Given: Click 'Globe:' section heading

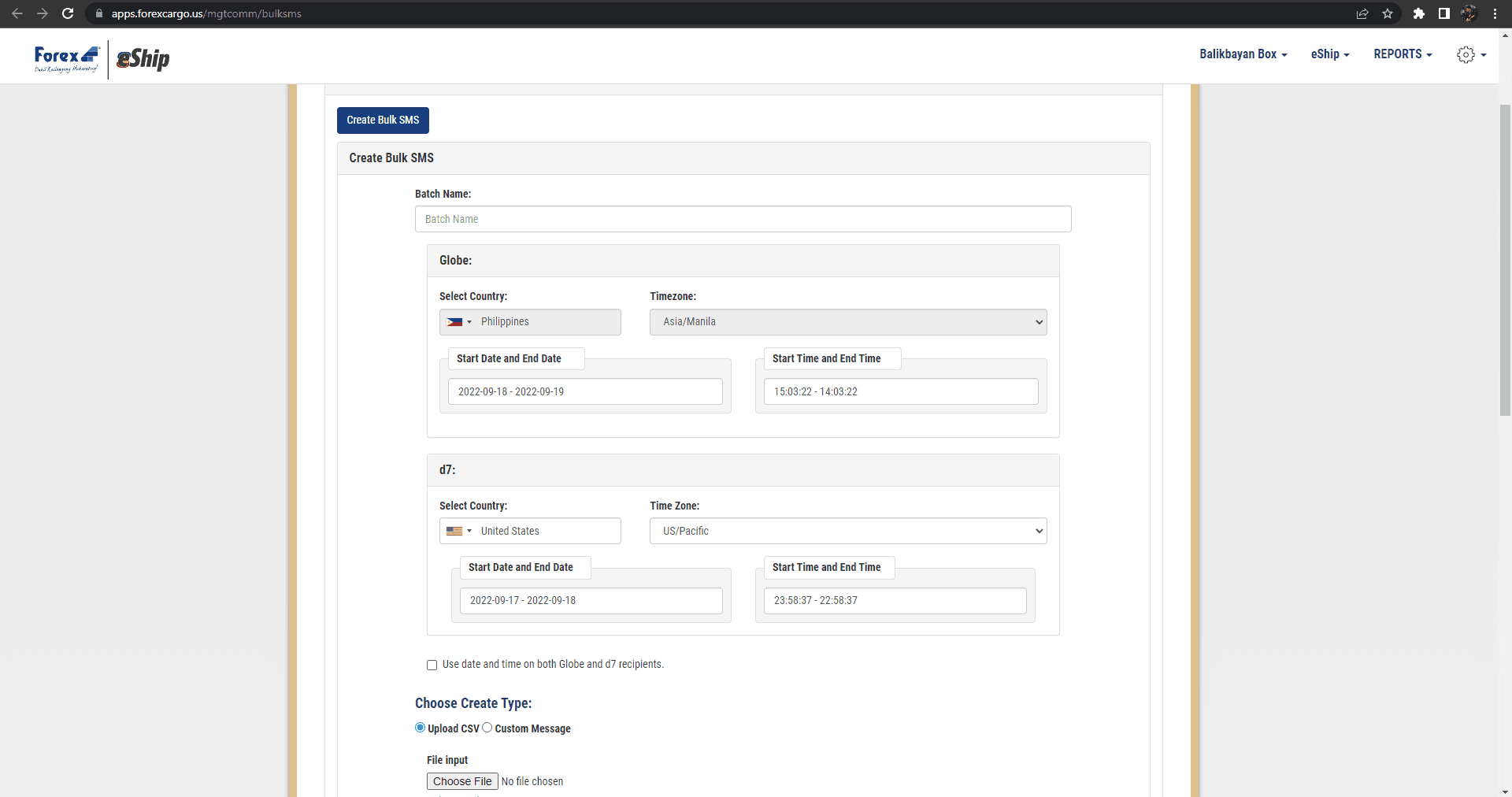Looking at the screenshot, I should 455,261.
